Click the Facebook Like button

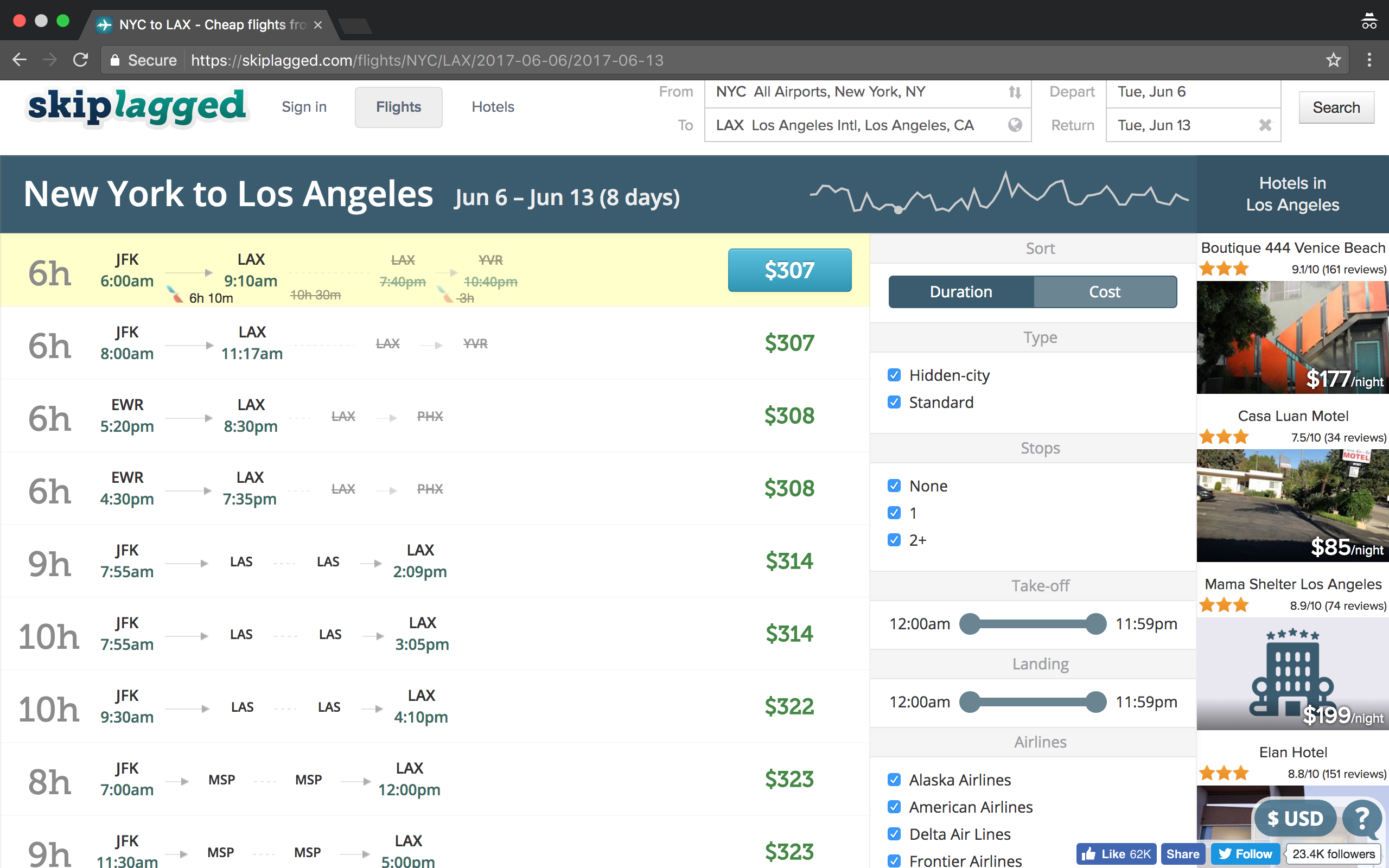pyautogui.click(x=1116, y=854)
